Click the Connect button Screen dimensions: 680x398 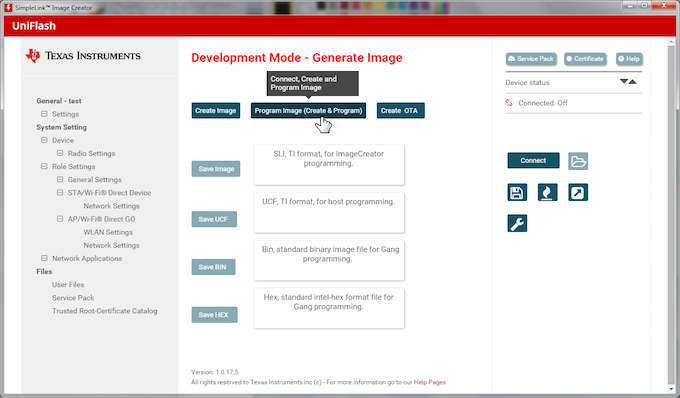coord(533,160)
